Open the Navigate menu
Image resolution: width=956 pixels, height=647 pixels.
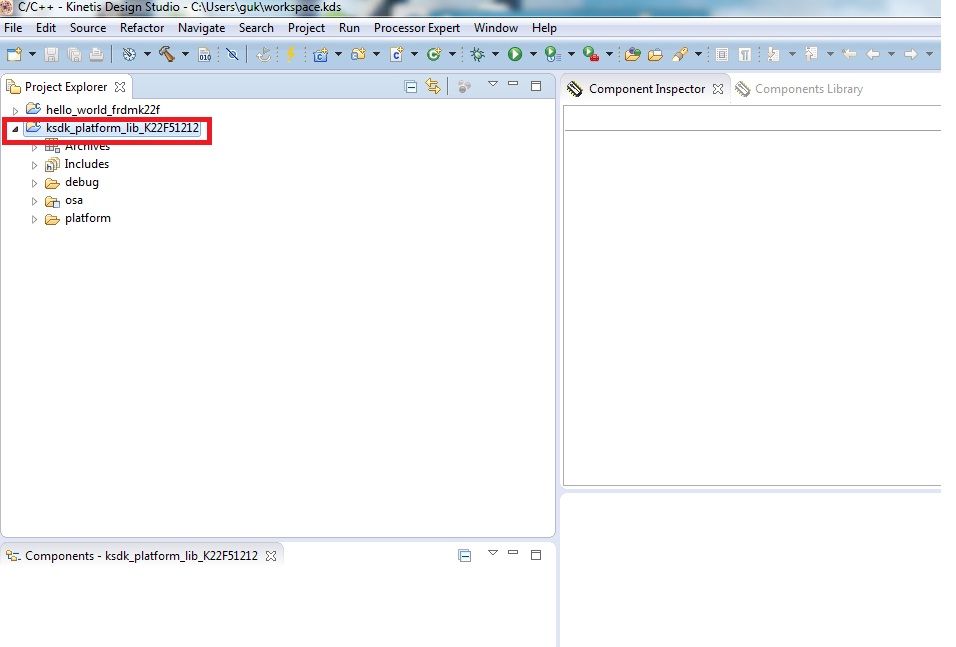tap(201, 28)
